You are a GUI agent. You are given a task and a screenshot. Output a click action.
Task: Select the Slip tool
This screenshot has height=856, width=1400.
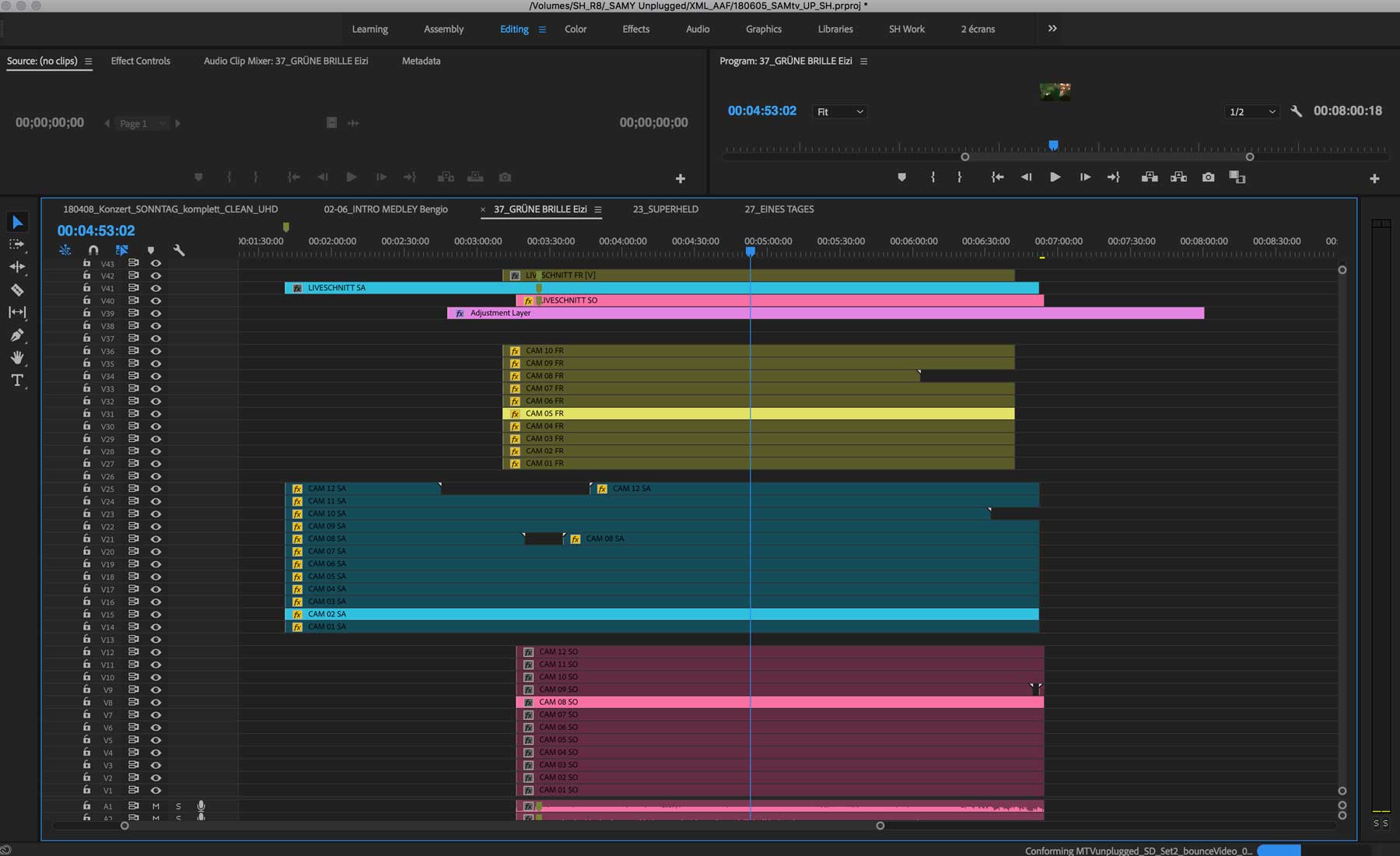[17, 312]
